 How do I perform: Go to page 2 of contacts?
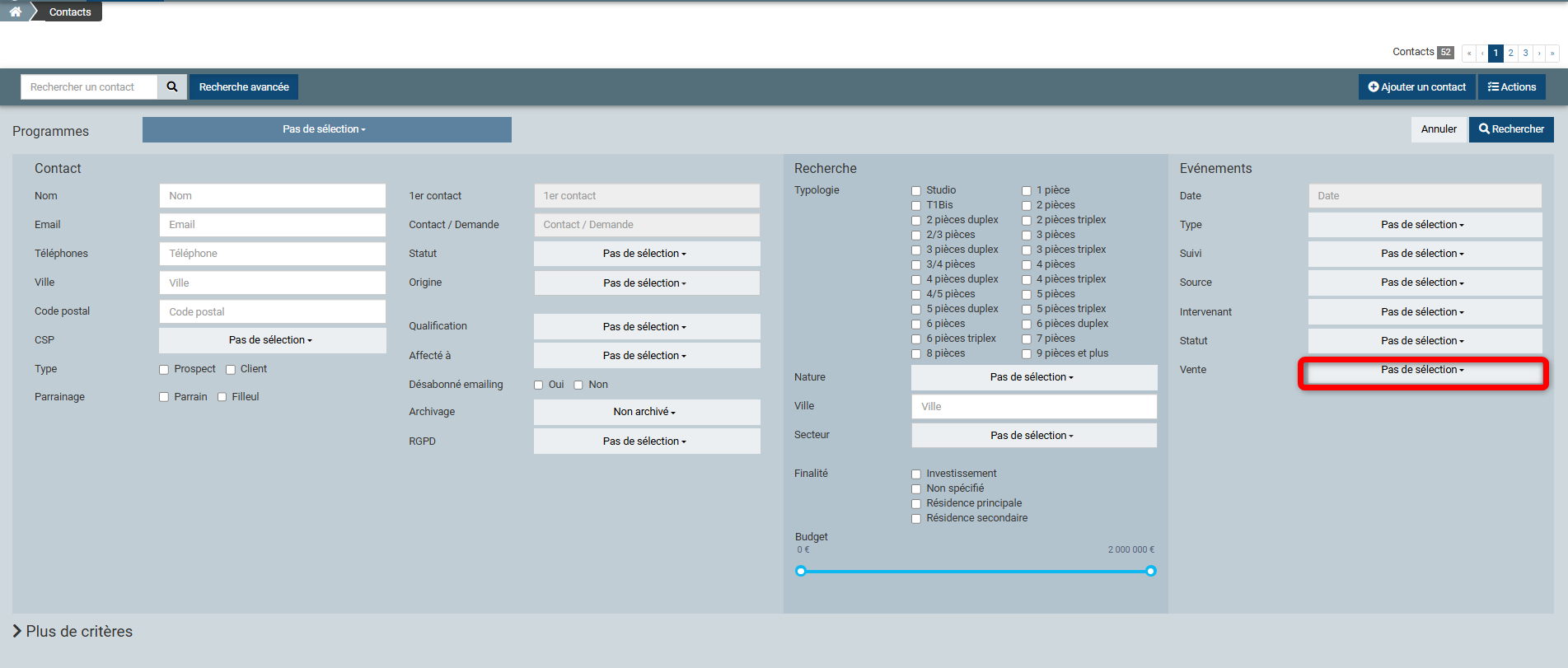[1510, 53]
